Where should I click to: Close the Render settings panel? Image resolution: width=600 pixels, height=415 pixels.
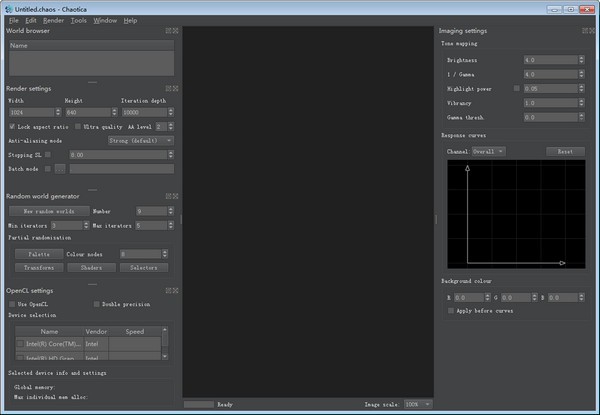coord(173,89)
